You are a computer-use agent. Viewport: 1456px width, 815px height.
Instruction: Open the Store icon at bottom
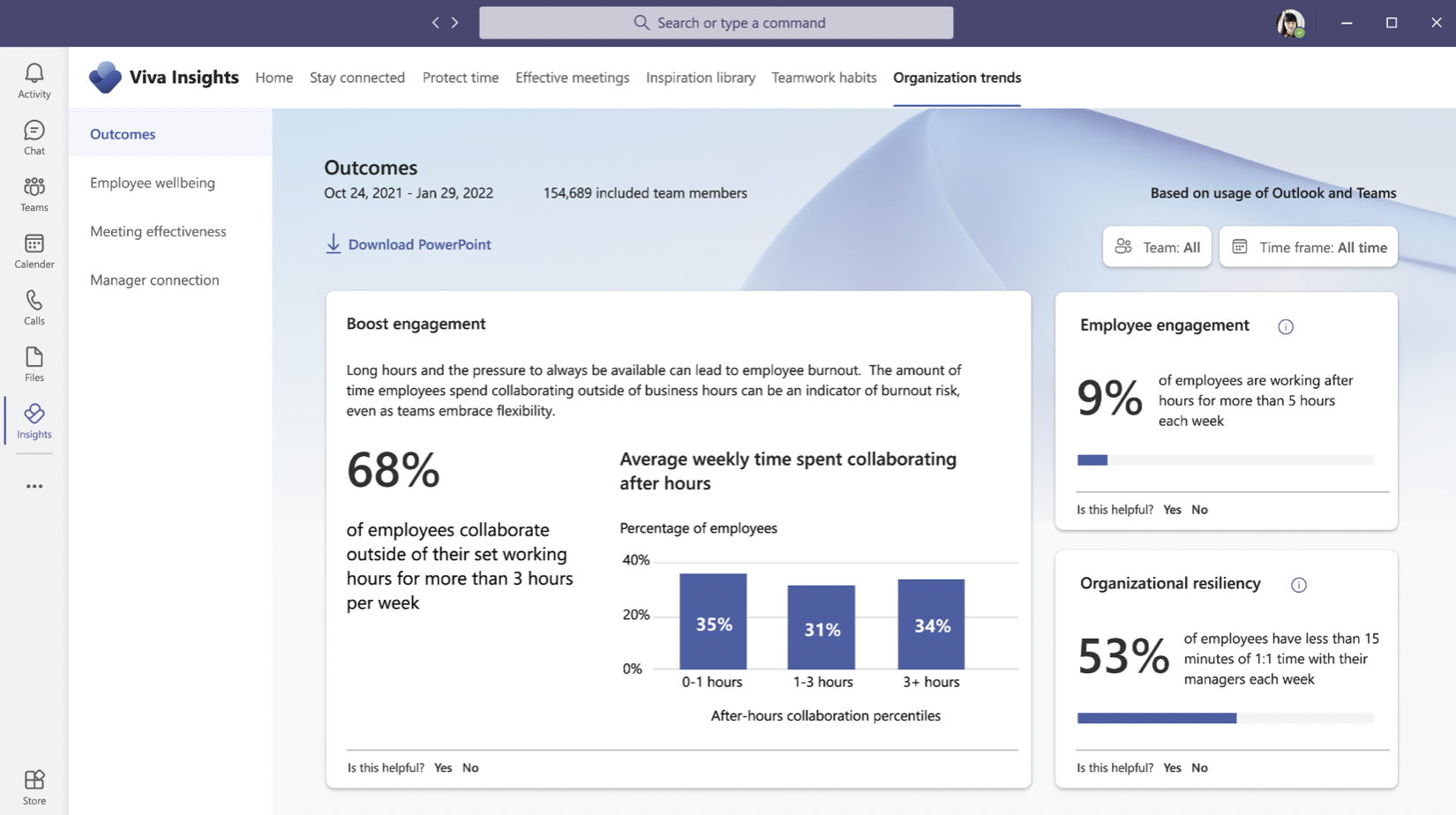pyautogui.click(x=34, y=787)
